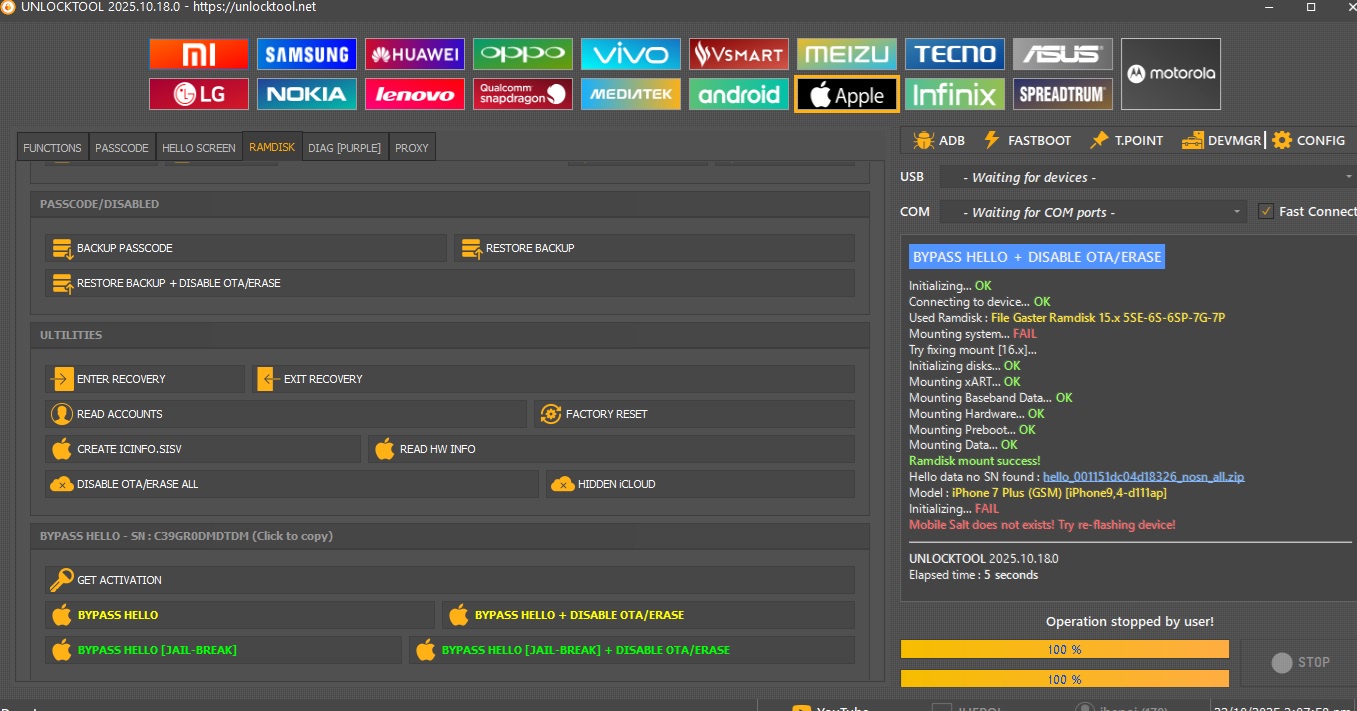Select the Infinix brand logo

[954, 94]
